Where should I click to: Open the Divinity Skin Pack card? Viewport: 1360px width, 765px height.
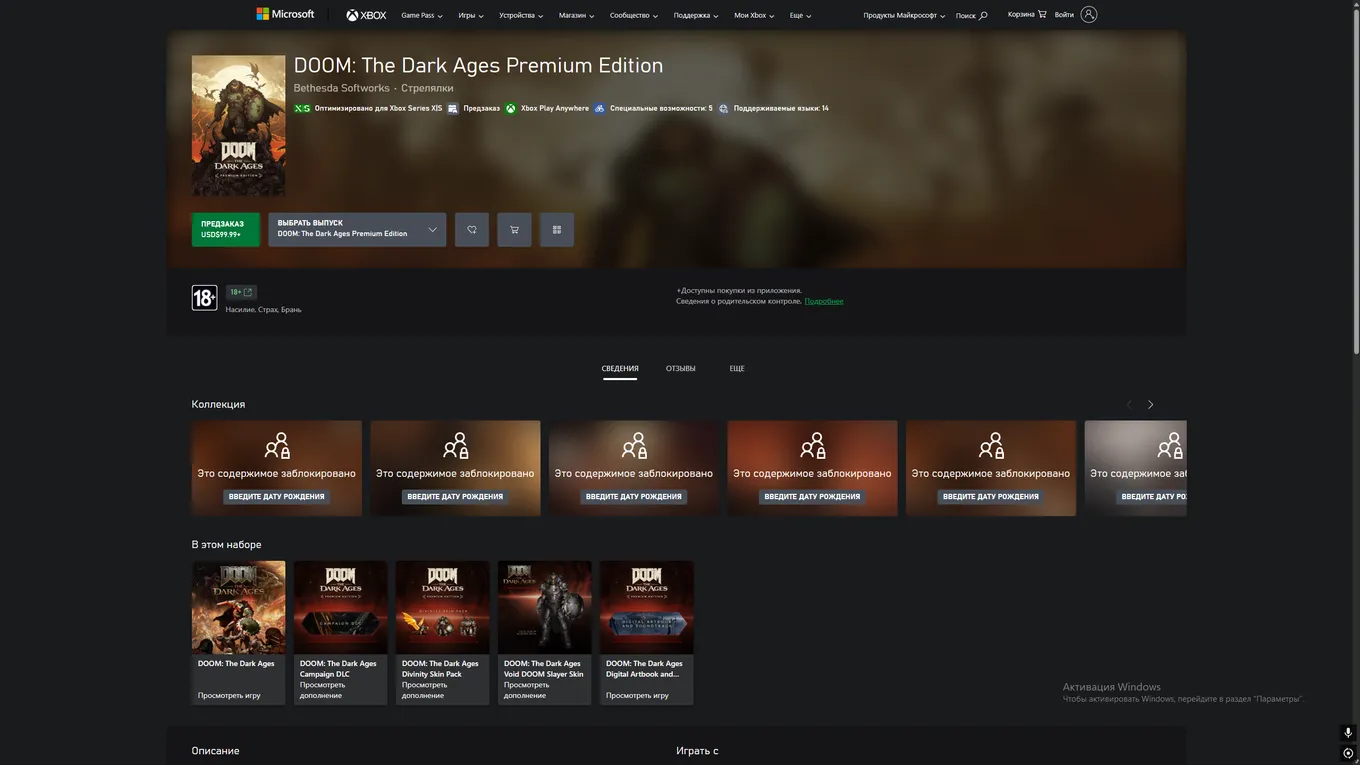[442, 633]
